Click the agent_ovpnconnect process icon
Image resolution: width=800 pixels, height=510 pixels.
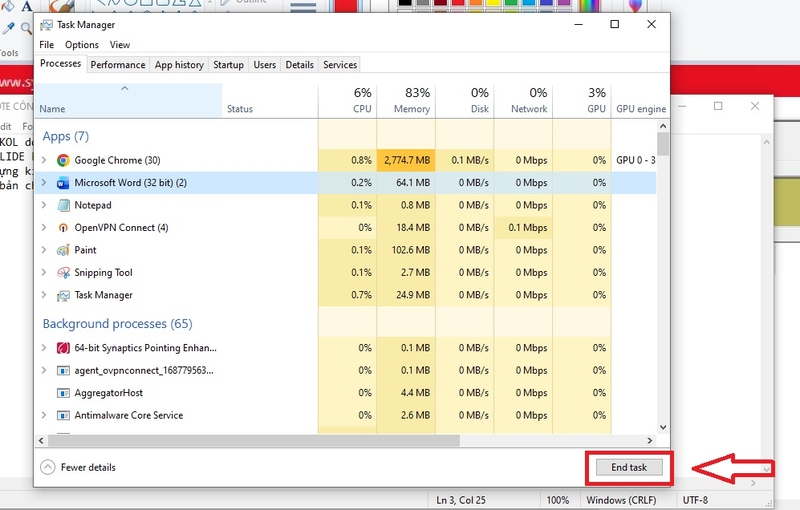[x=63, y=370]
